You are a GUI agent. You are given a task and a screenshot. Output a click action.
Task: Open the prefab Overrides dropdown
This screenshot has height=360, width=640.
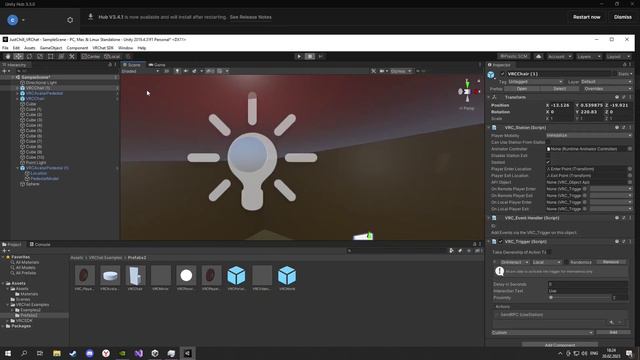607,89
